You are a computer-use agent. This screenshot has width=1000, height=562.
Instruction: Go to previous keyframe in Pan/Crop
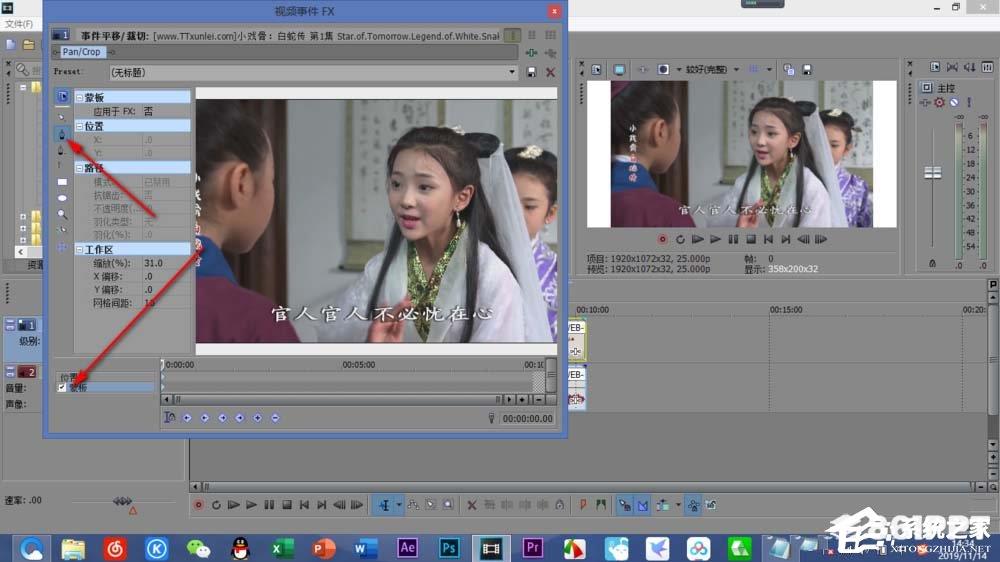point(205,418)
